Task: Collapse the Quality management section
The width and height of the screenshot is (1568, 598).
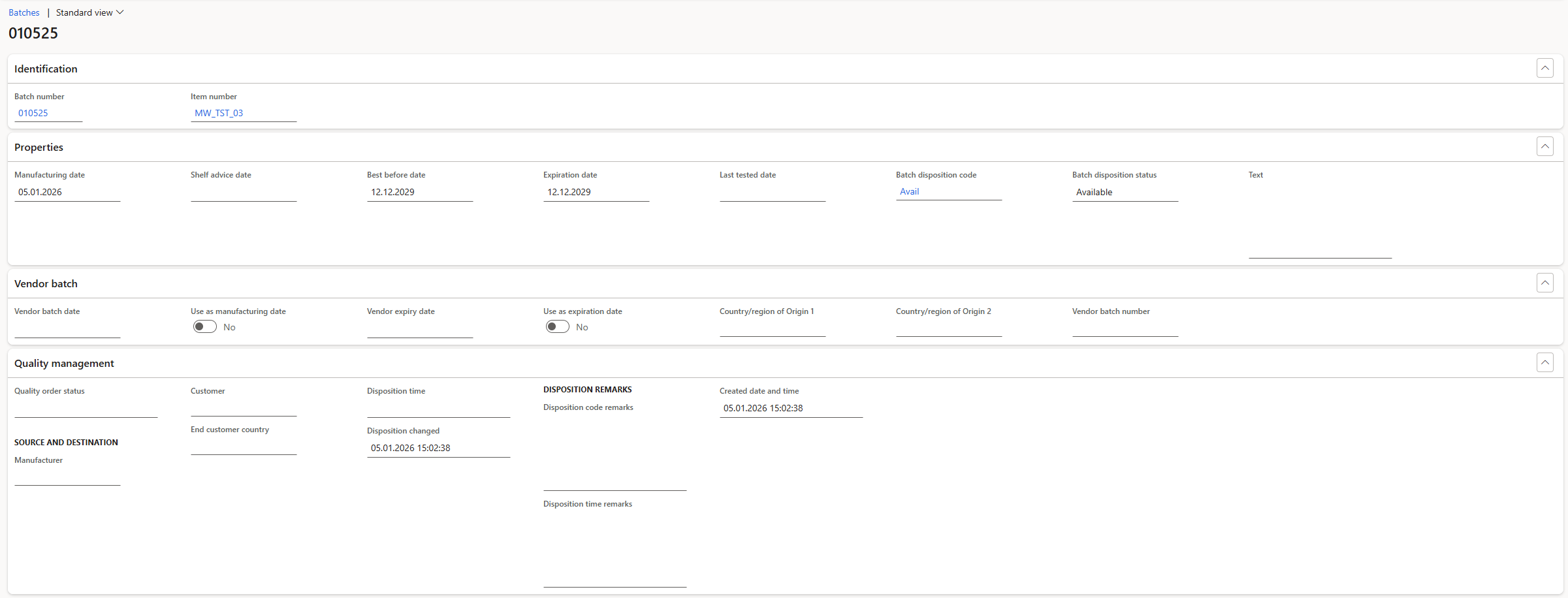Action: 1544,362
